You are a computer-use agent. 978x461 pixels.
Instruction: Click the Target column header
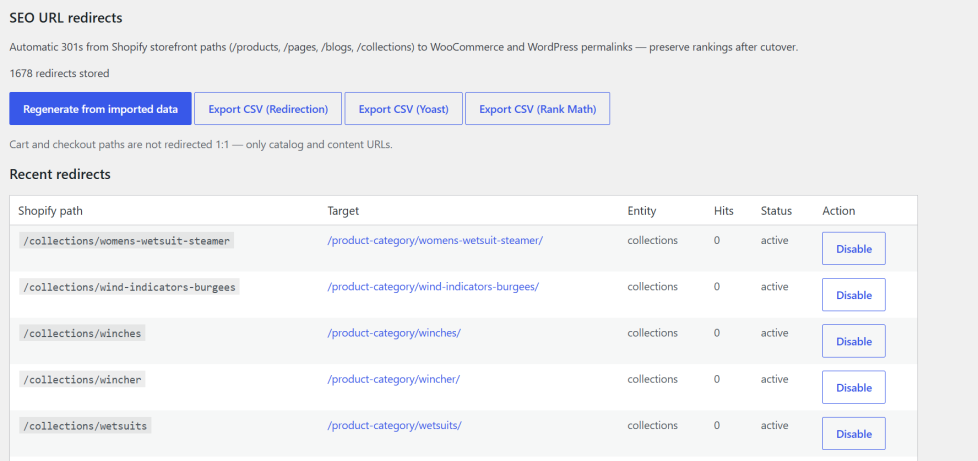[x=343, y=211]
